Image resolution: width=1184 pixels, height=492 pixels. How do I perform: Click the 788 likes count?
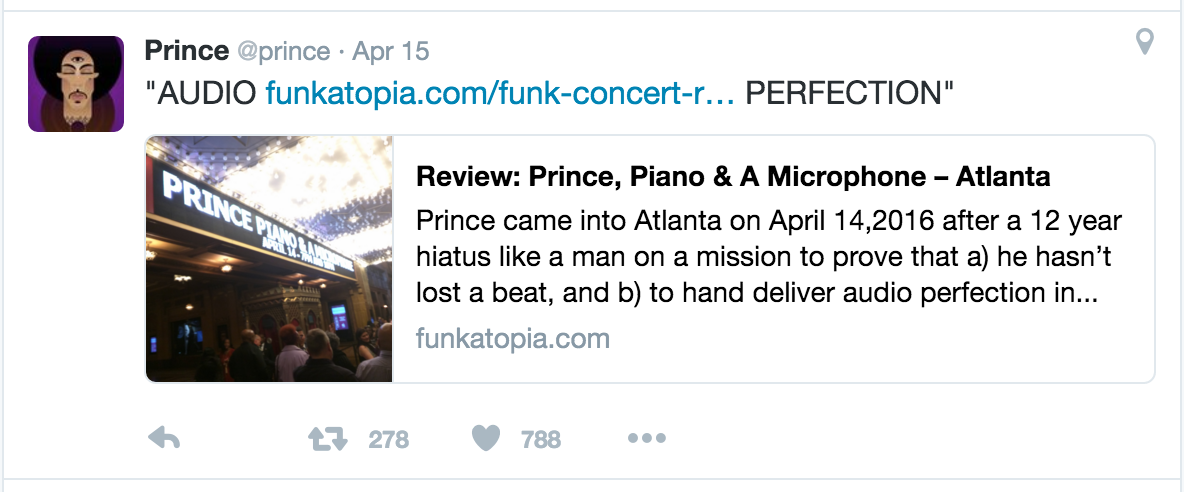tap(541, 439)
